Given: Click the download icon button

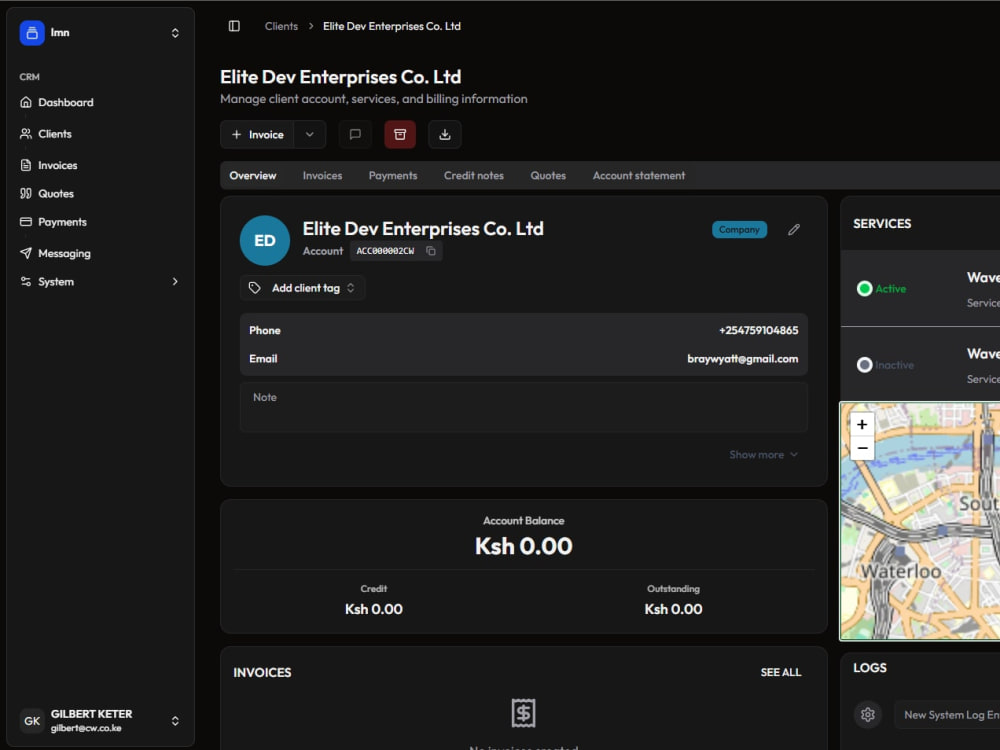Looking at the screenshot, I should (445, 135).
